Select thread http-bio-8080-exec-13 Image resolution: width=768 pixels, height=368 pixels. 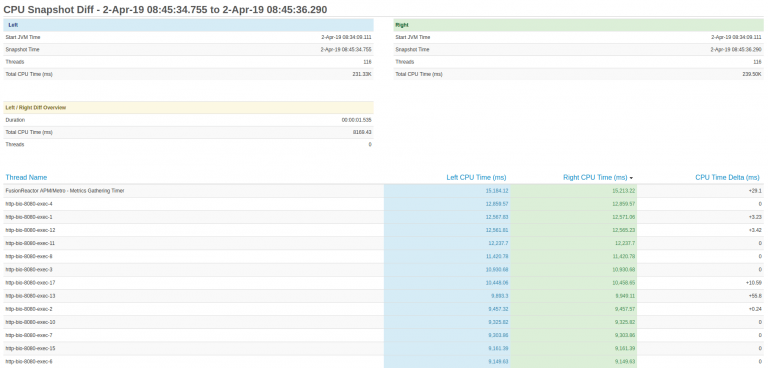point(30,296)
